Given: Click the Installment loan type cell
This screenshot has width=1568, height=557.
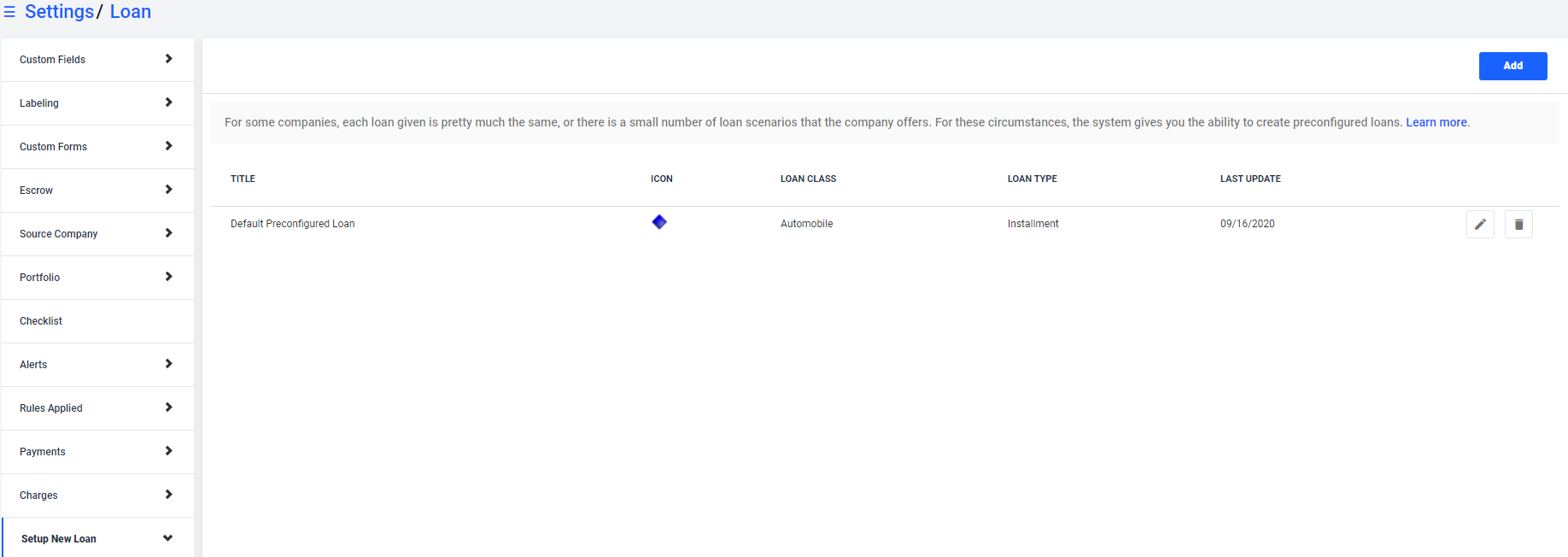Looking at the screenshot, I should point(1033,224).
